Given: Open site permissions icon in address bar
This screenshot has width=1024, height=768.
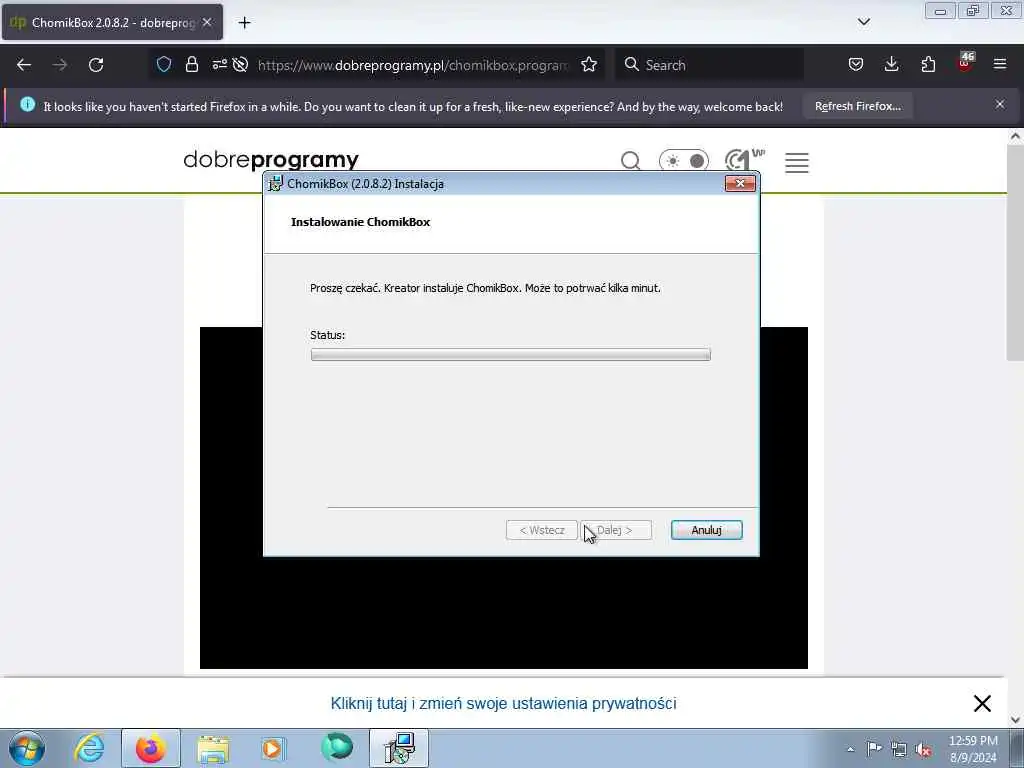Looking at the screenshot, I should point(219,64).
